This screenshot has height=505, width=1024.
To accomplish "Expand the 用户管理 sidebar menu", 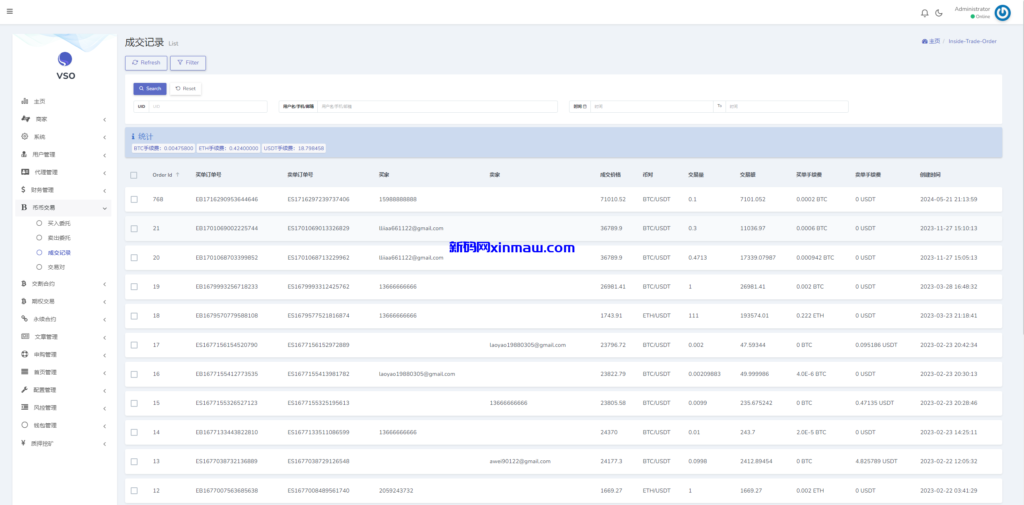I will pyautogui.click(x=64, y=154).
